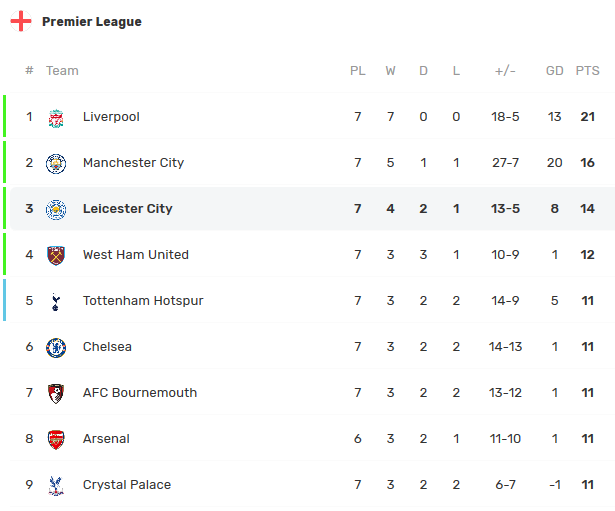Open the Premier League title link
615x511 pixels.
(92, 22)
